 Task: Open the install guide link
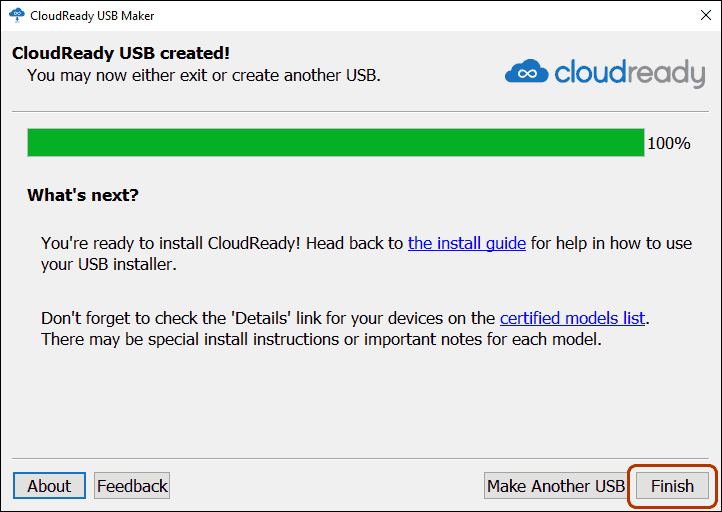(466, 243)
